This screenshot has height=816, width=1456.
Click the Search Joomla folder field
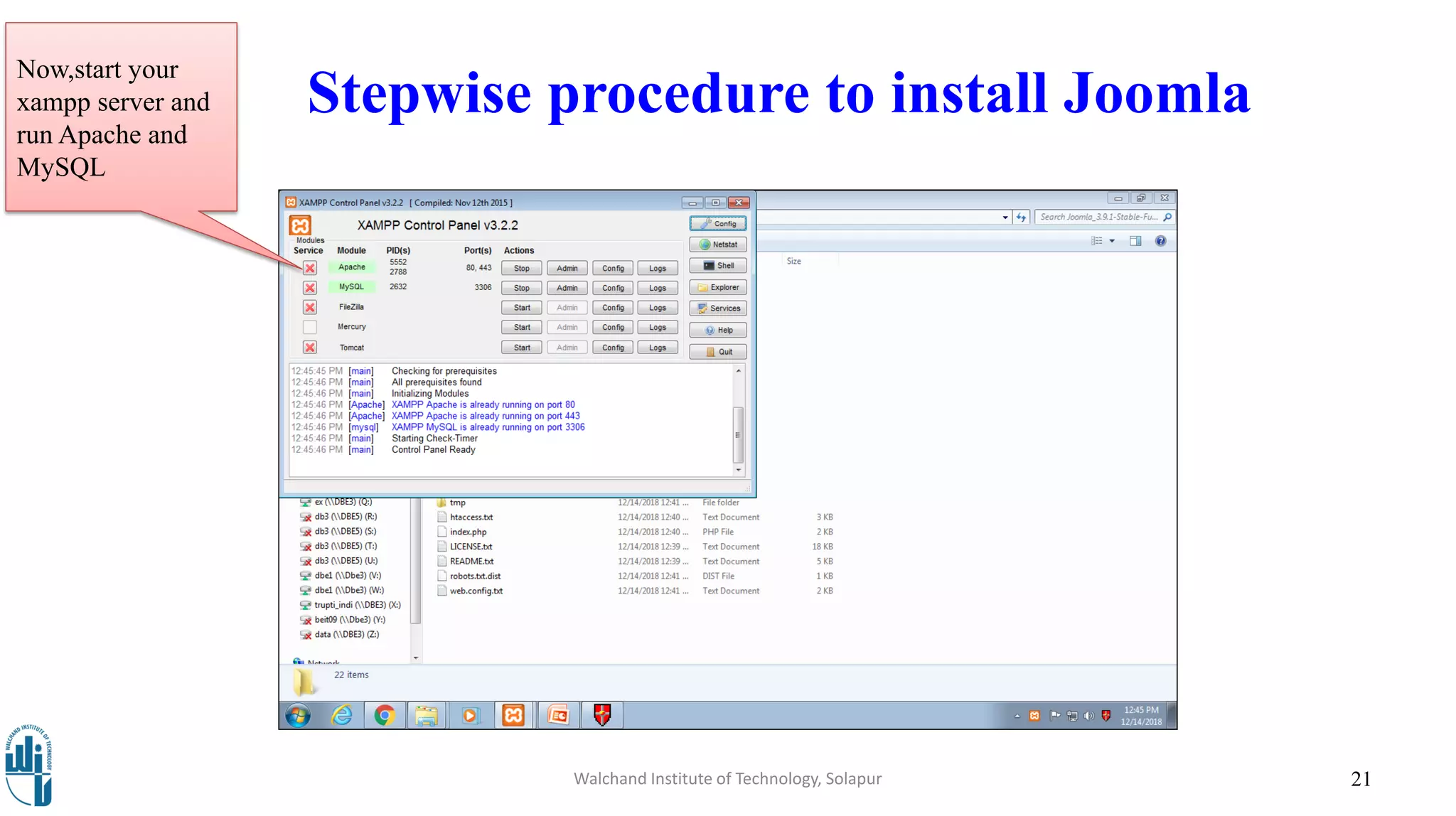coord(1098,218)
